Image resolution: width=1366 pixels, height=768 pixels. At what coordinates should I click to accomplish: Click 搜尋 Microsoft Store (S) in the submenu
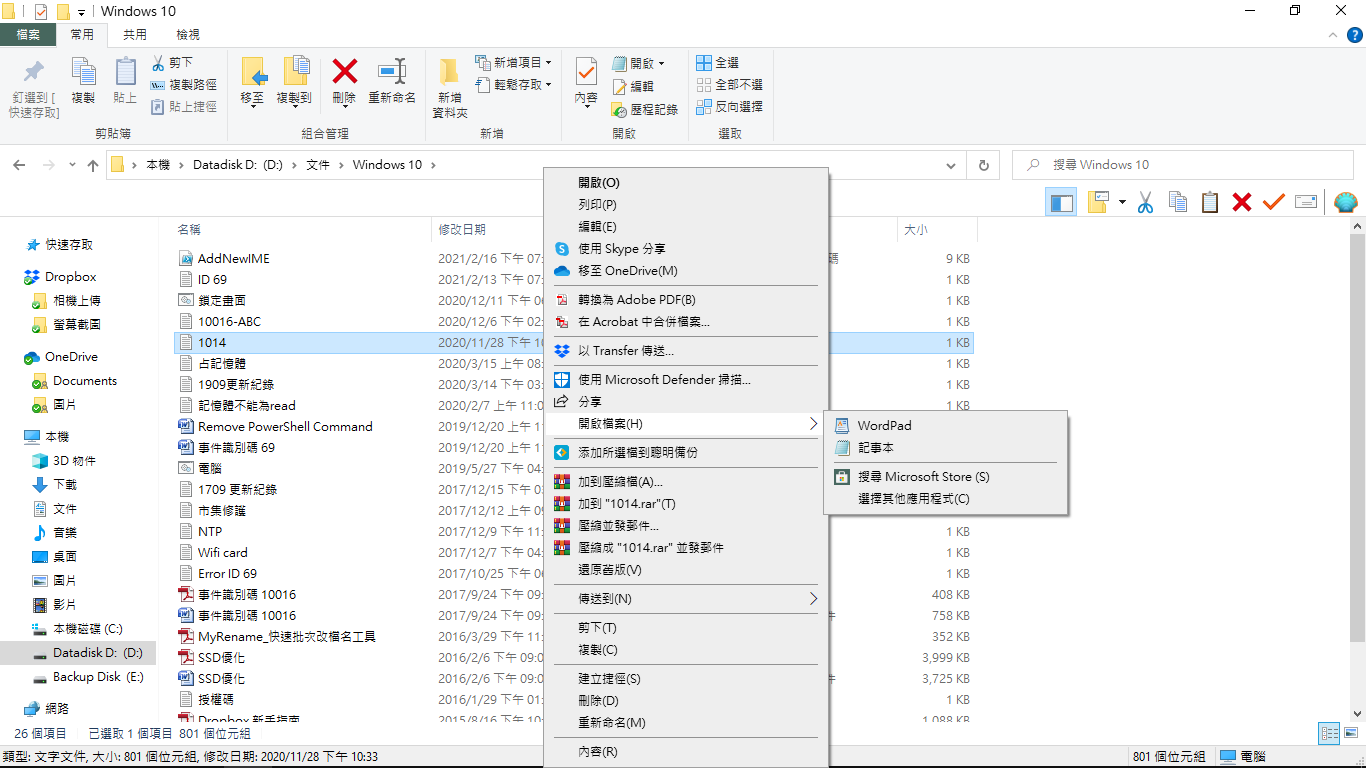click(946, 477)
